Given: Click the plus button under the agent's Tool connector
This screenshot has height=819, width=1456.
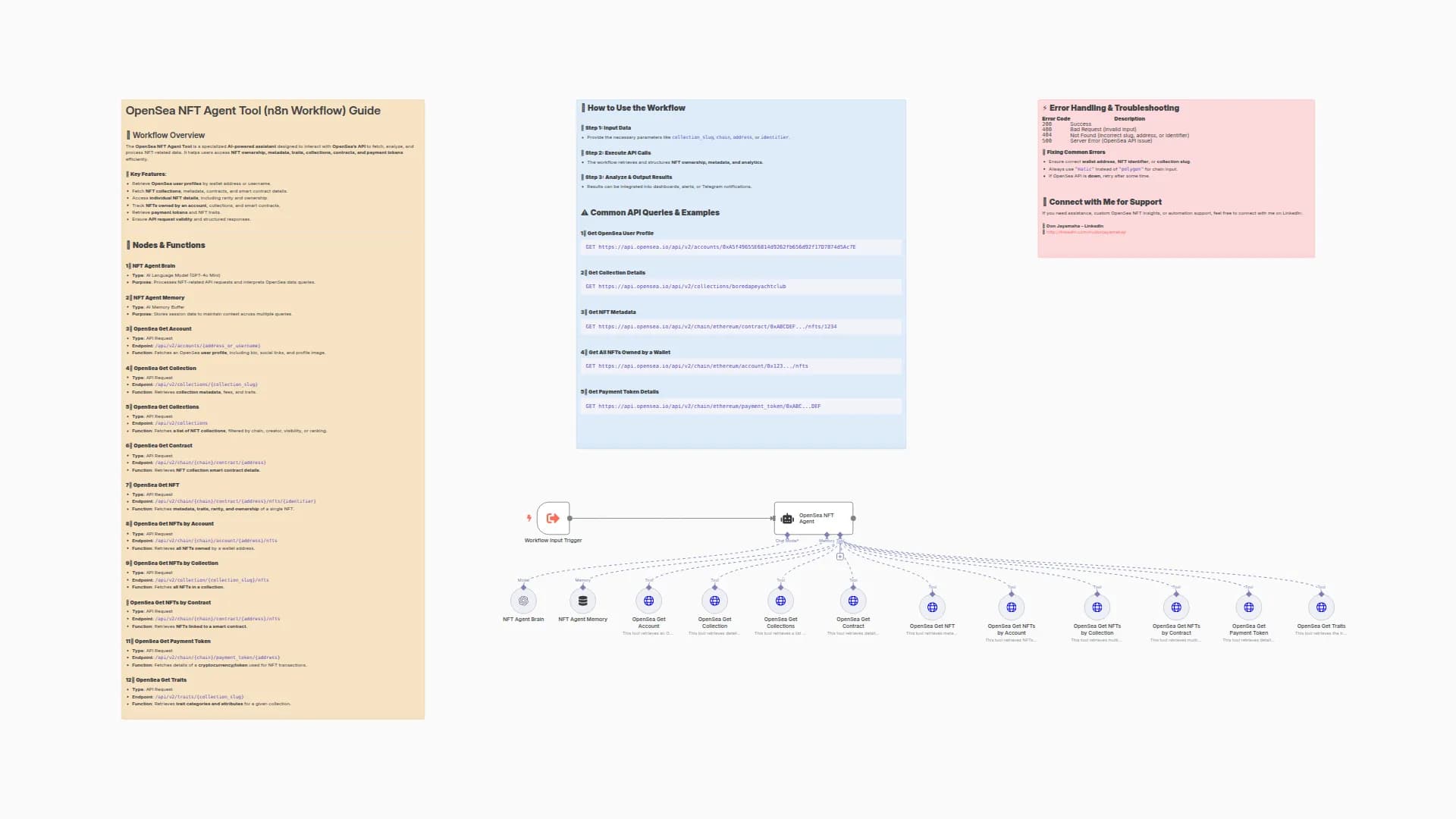Looking at the screenshot, I should point(839,557).
